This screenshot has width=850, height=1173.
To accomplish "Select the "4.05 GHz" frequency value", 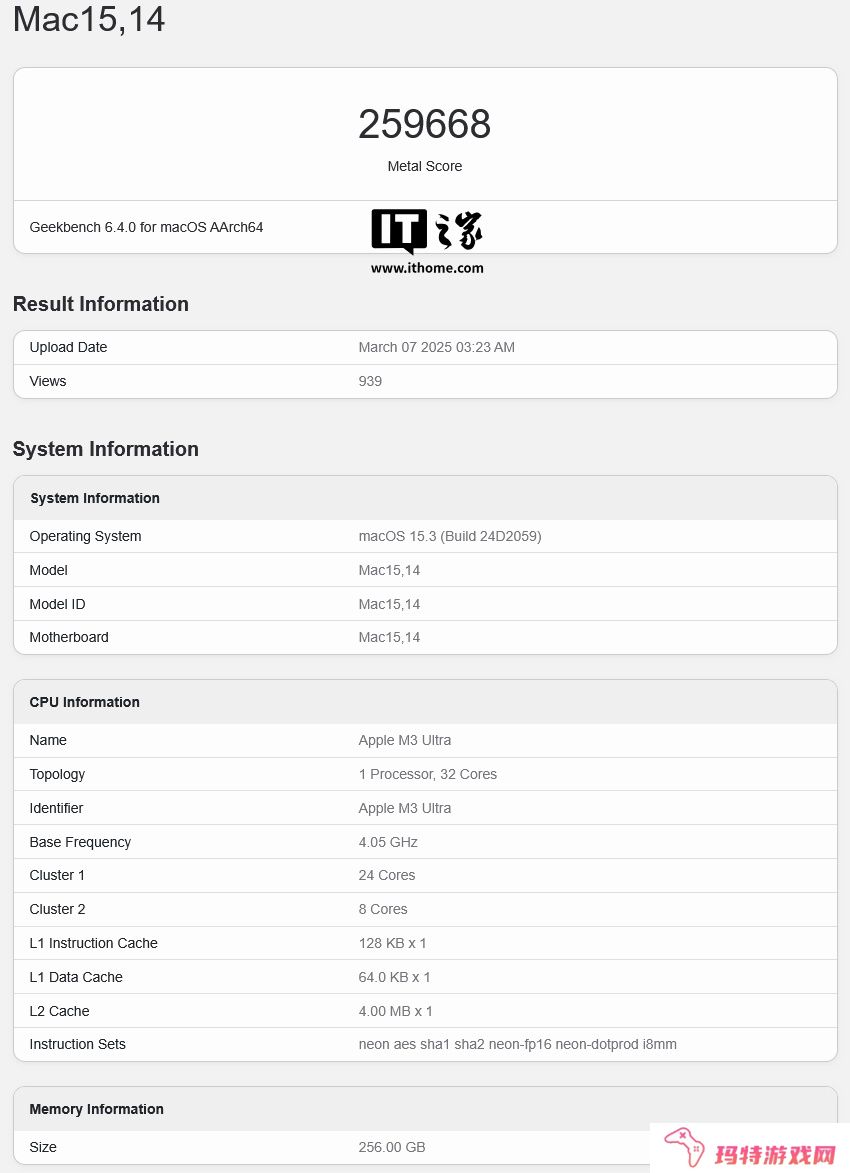I will click(x=388, y=842).
